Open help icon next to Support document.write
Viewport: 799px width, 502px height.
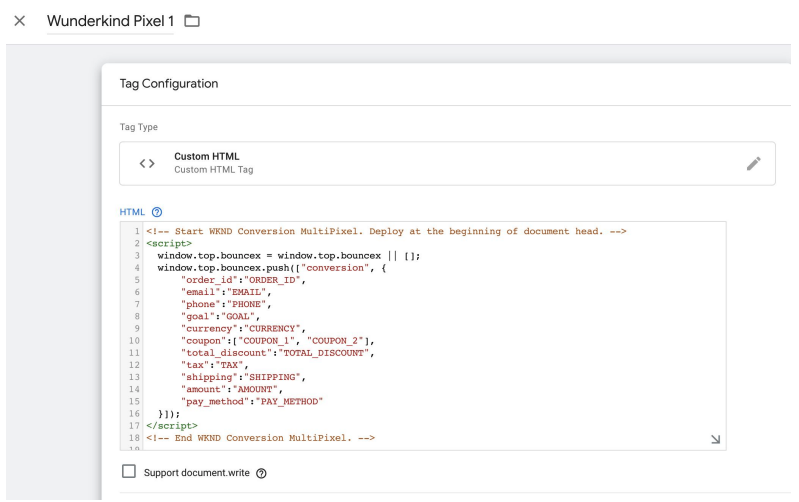(261, 473)
